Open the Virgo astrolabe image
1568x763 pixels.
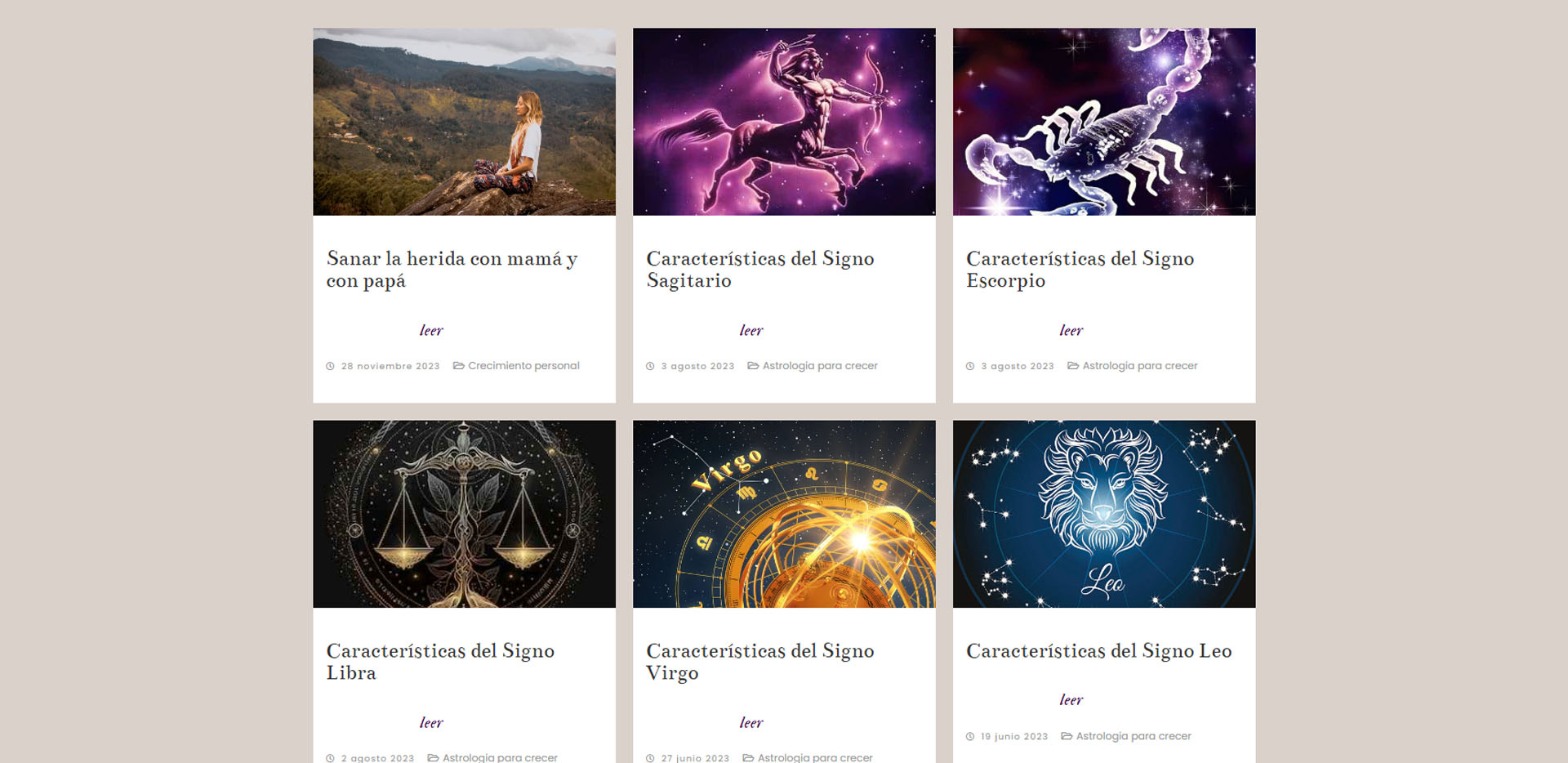[784, 514]
